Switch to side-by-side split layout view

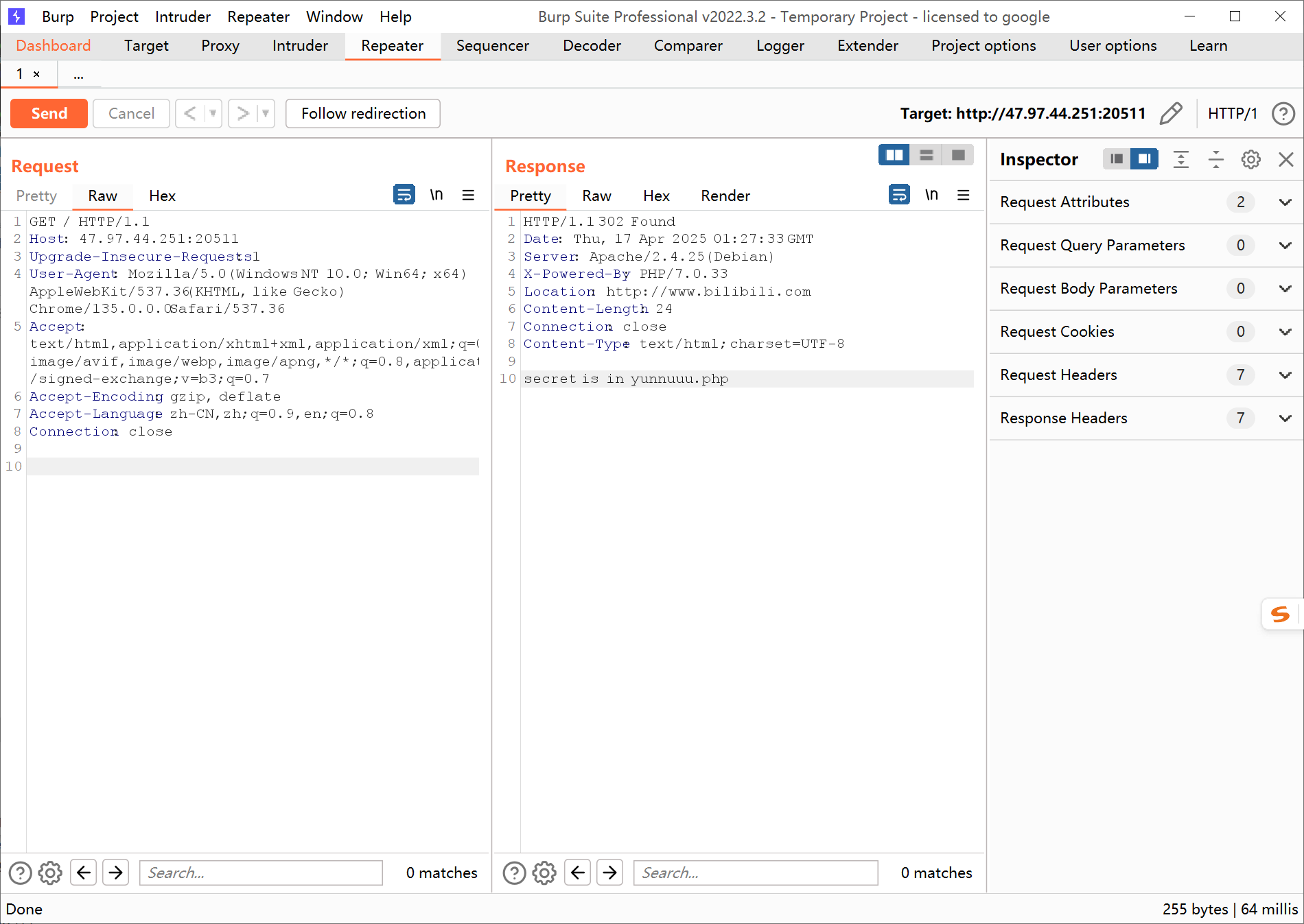click(x=894, y=155)
